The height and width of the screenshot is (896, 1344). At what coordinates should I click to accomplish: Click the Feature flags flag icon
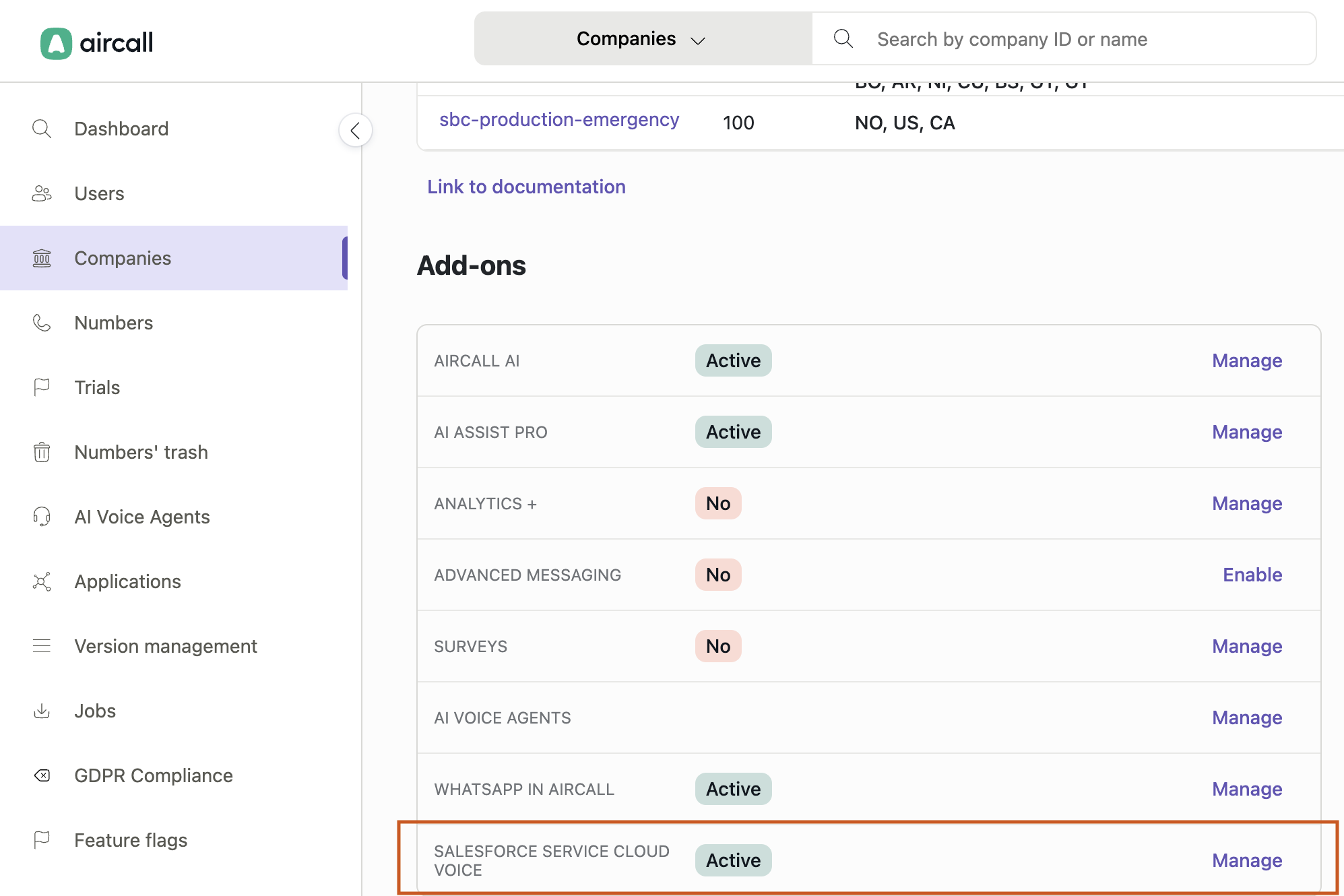(x=42, y=840)
